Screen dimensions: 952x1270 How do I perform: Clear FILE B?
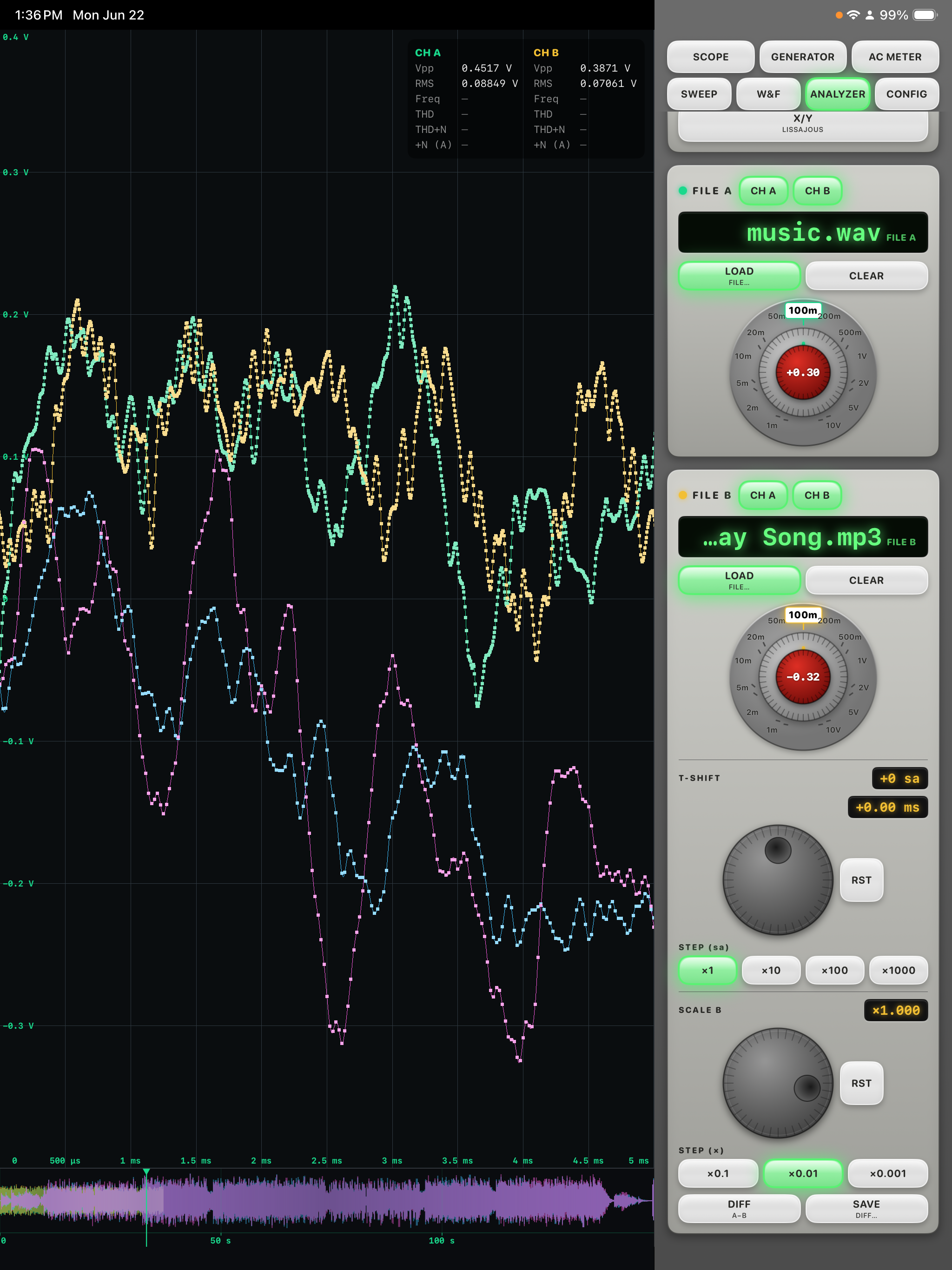pos(866,580)
